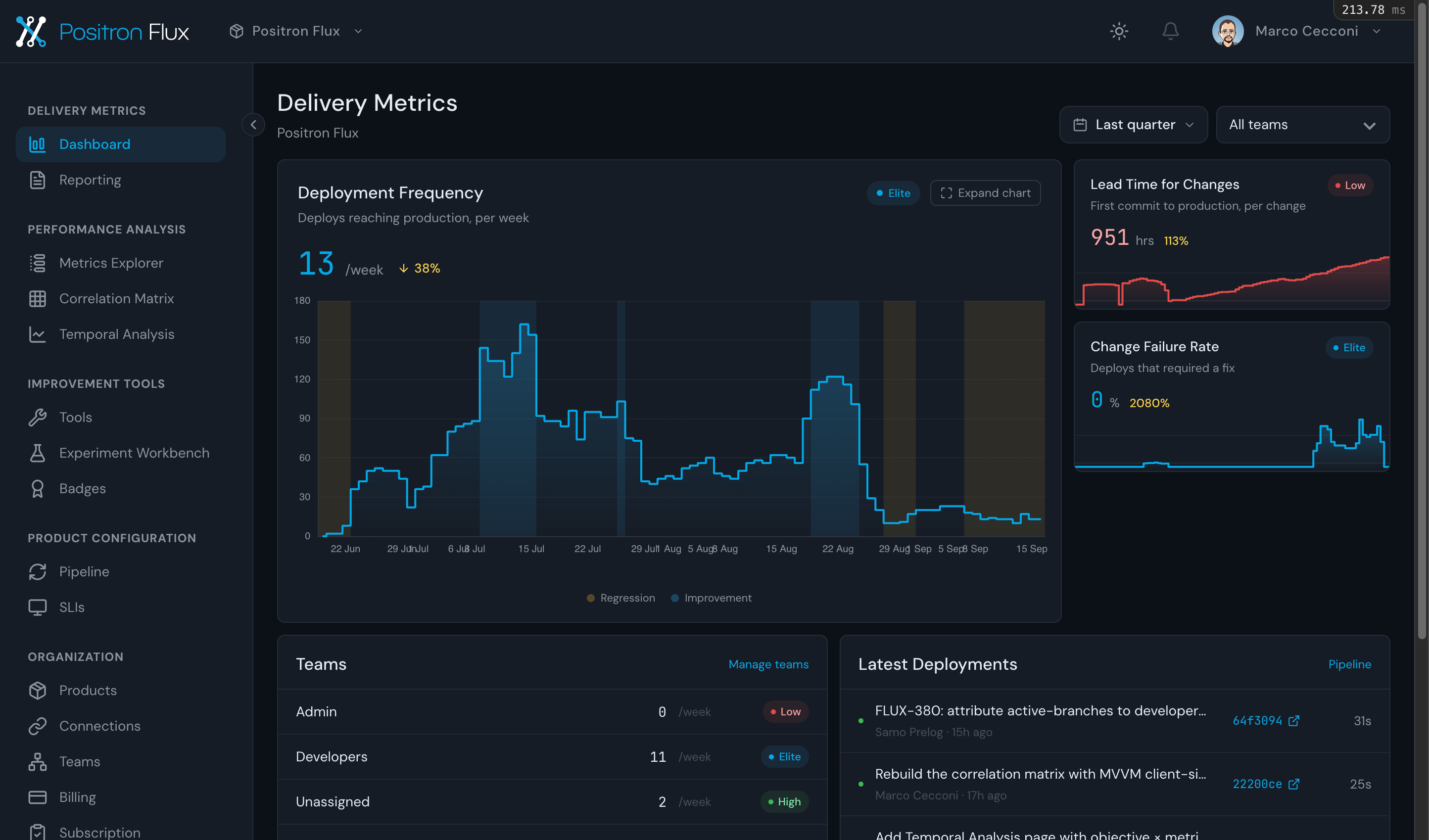
Task: Click the Correlation Matrix grid icon
Action: [x=38, y=299]
